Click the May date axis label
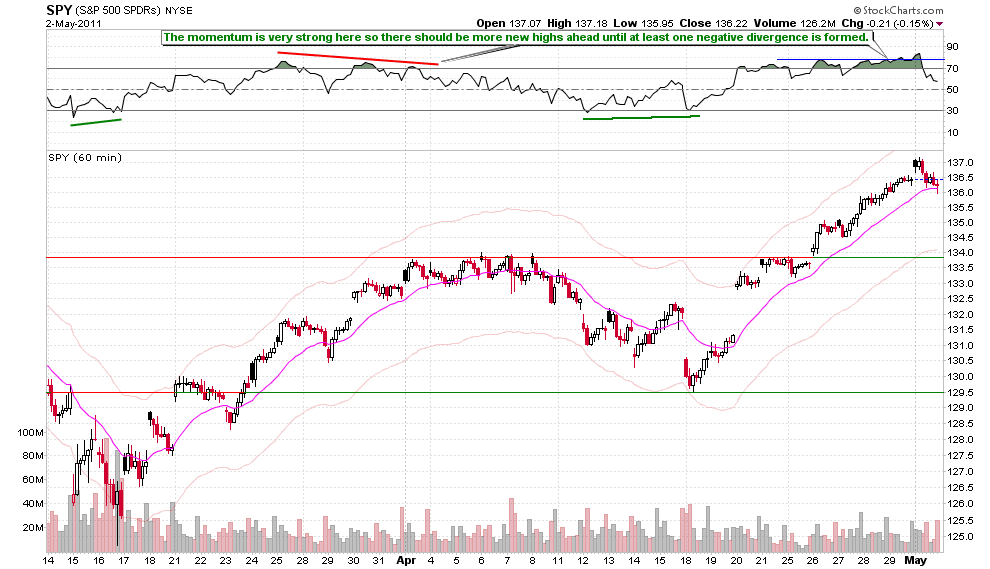Image resolution: width=990 pixels, height=569 pixels. coord(915,560)
